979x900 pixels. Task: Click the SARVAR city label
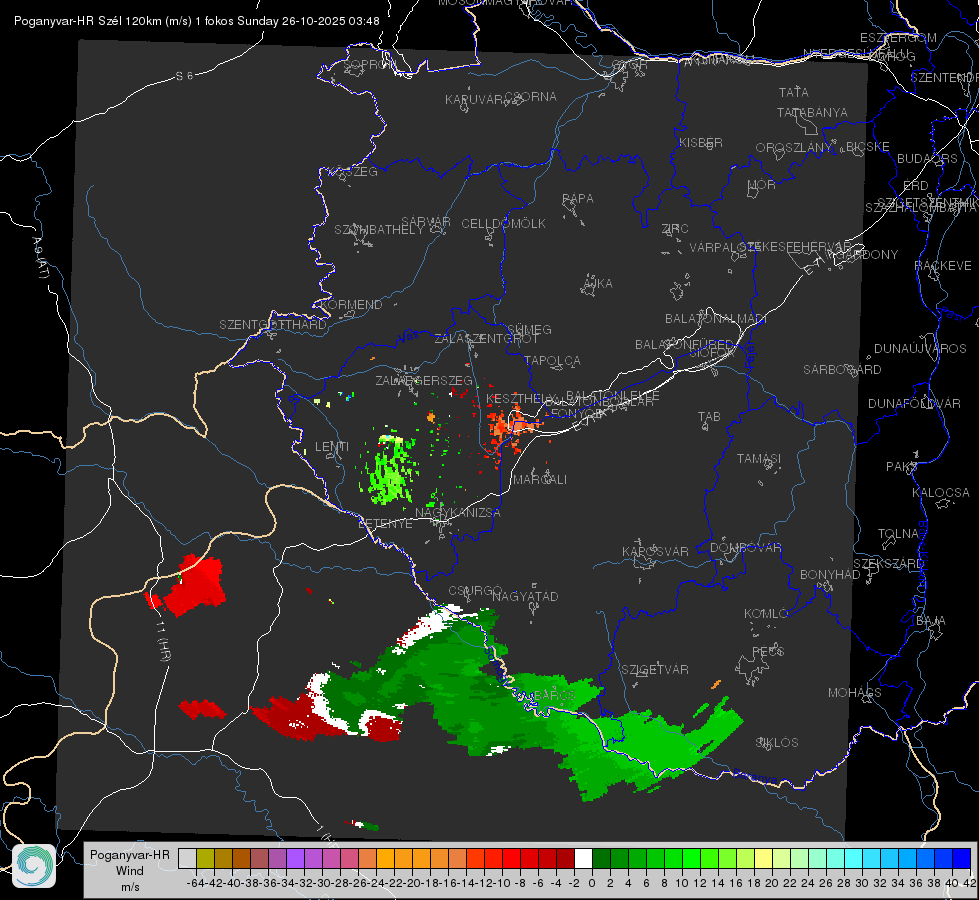(426, 222)
